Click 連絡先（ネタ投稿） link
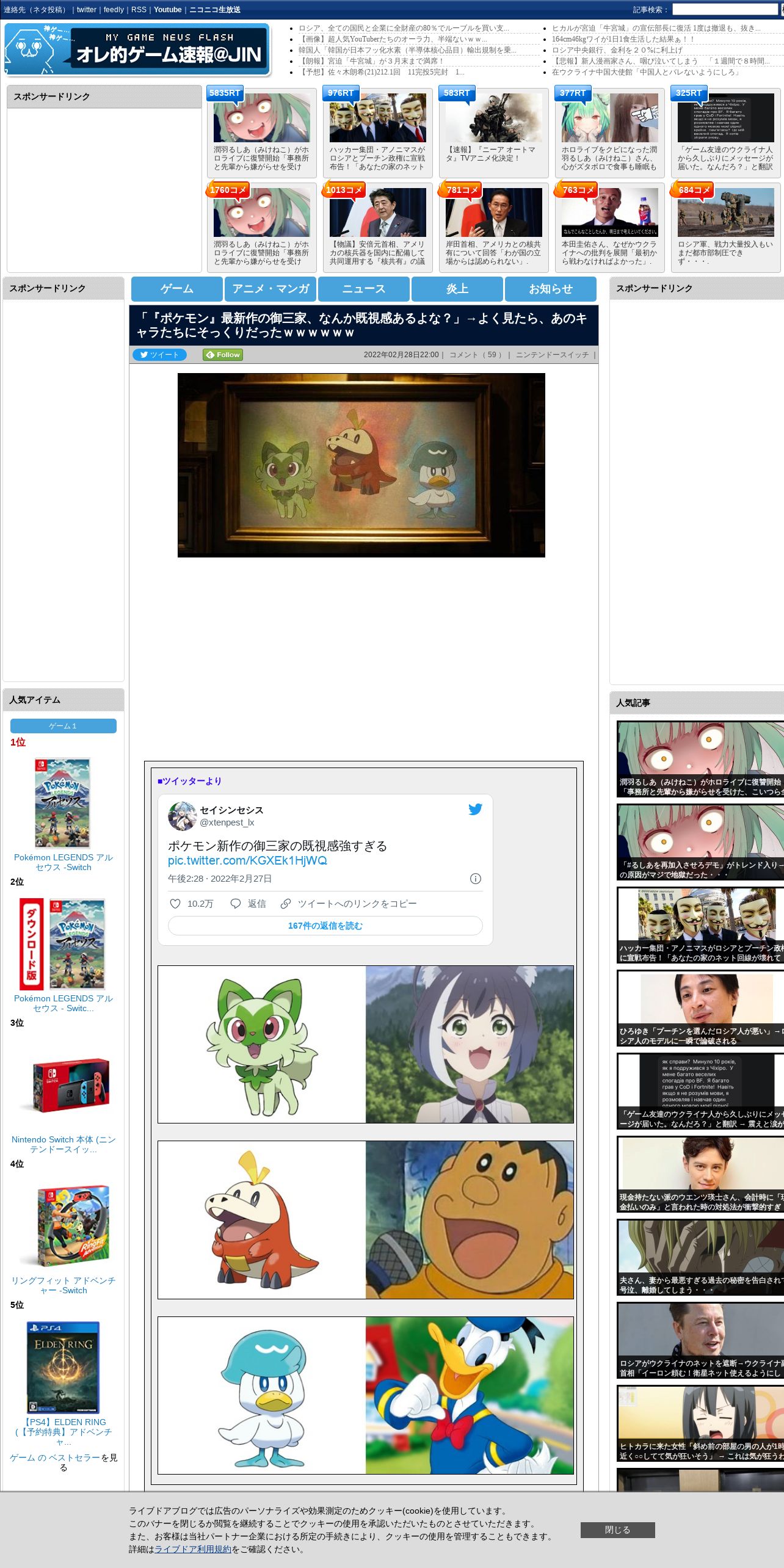This screenshot has height=1568, width=784. pyautogui.click(x=35, y=10)
